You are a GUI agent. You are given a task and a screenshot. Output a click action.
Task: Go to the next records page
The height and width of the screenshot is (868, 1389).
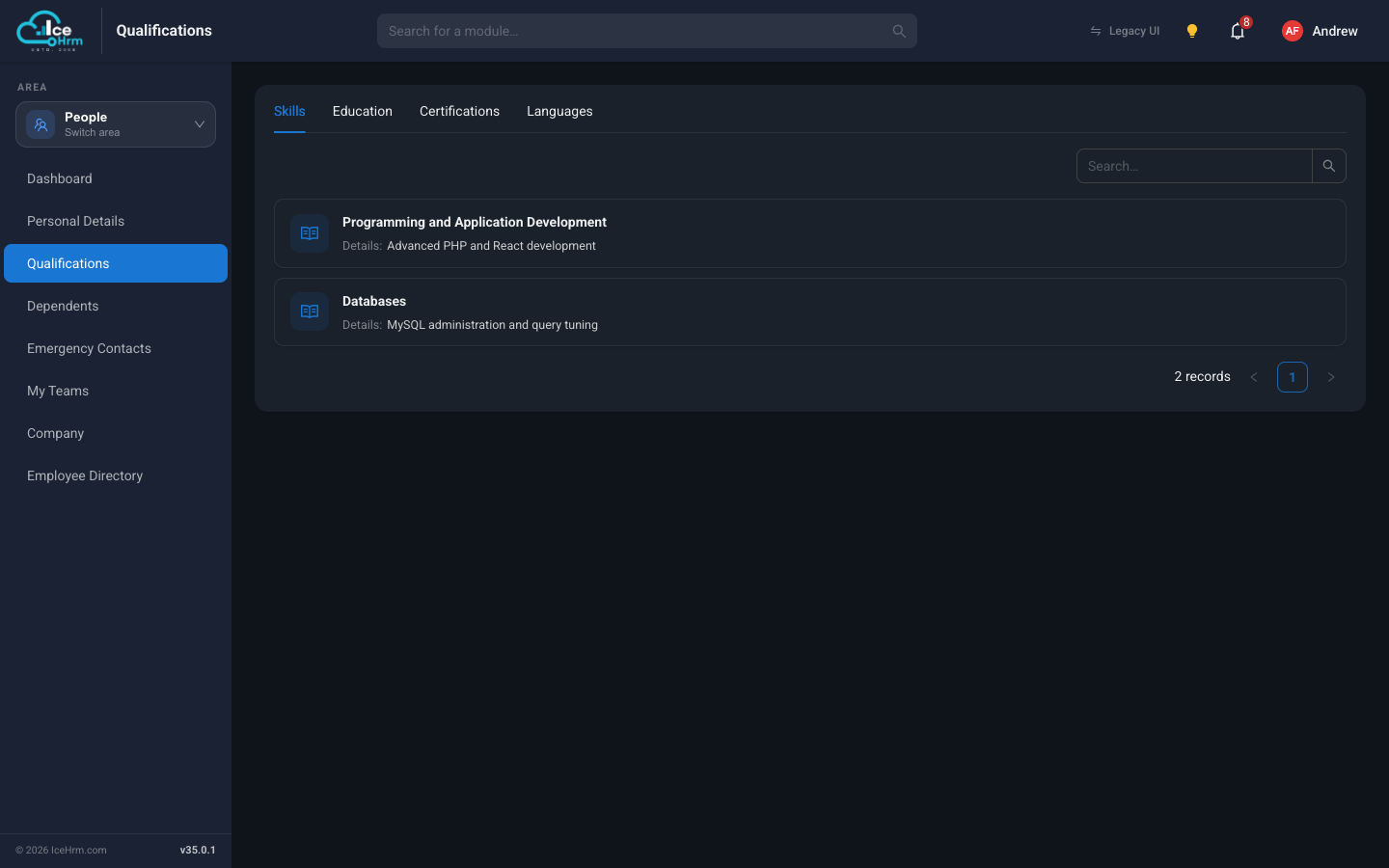(x=1331, y=377)
